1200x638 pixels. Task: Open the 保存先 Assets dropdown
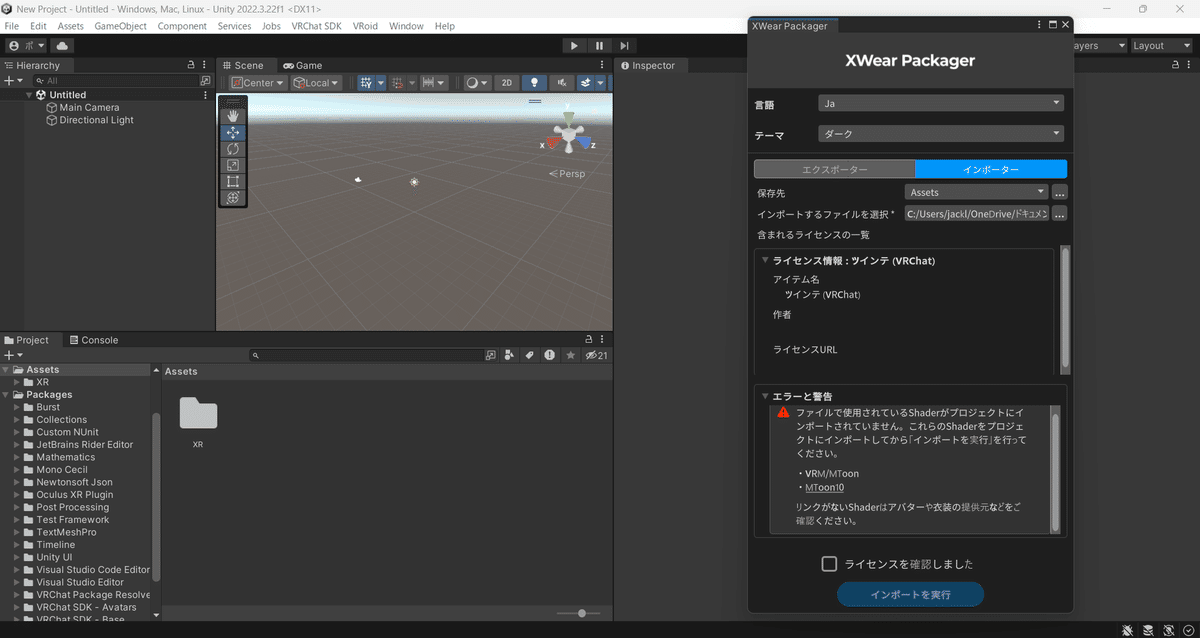click(x=976, y=192)
